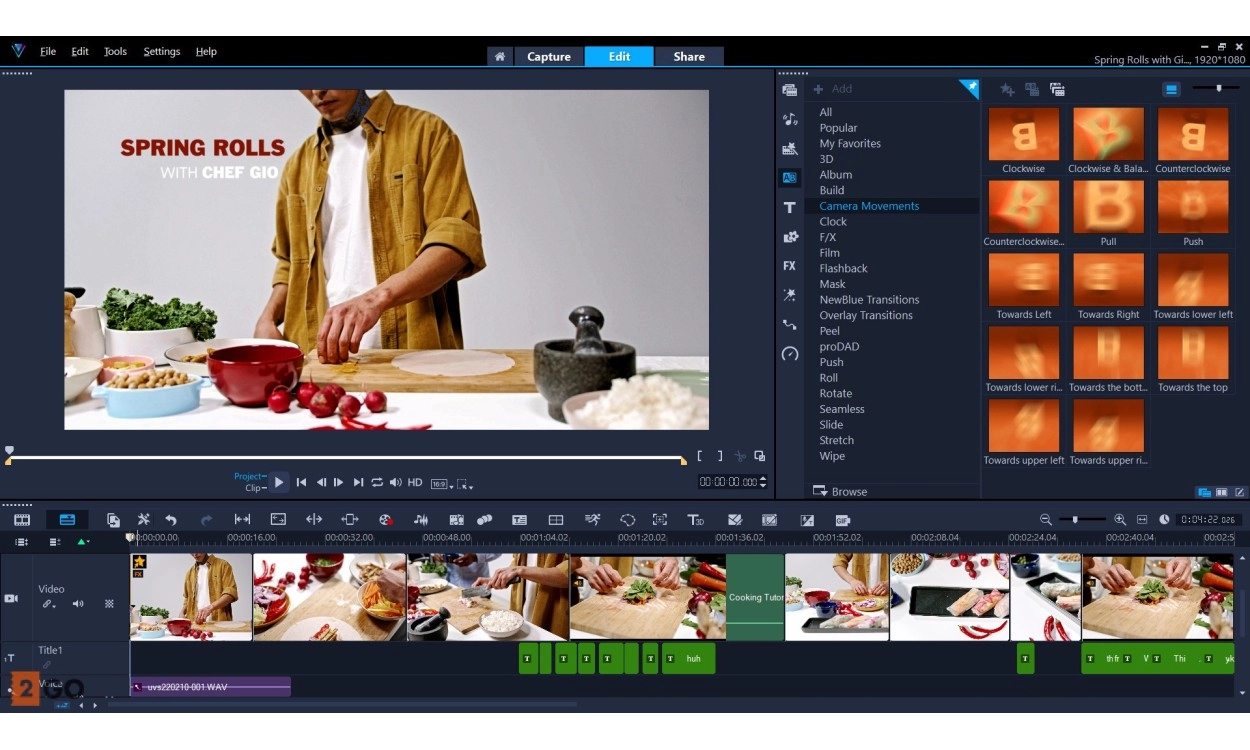Open the Motion path library icon
1250x750 pixels.
[x=790, y=325]
